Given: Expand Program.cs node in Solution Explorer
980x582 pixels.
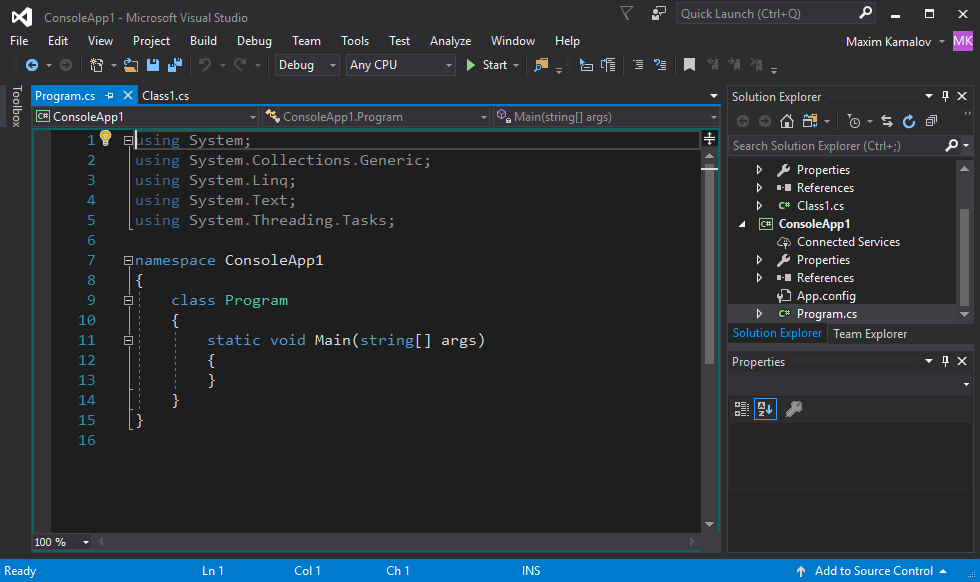Looking at the screenshot, I should tap(759, 314).
